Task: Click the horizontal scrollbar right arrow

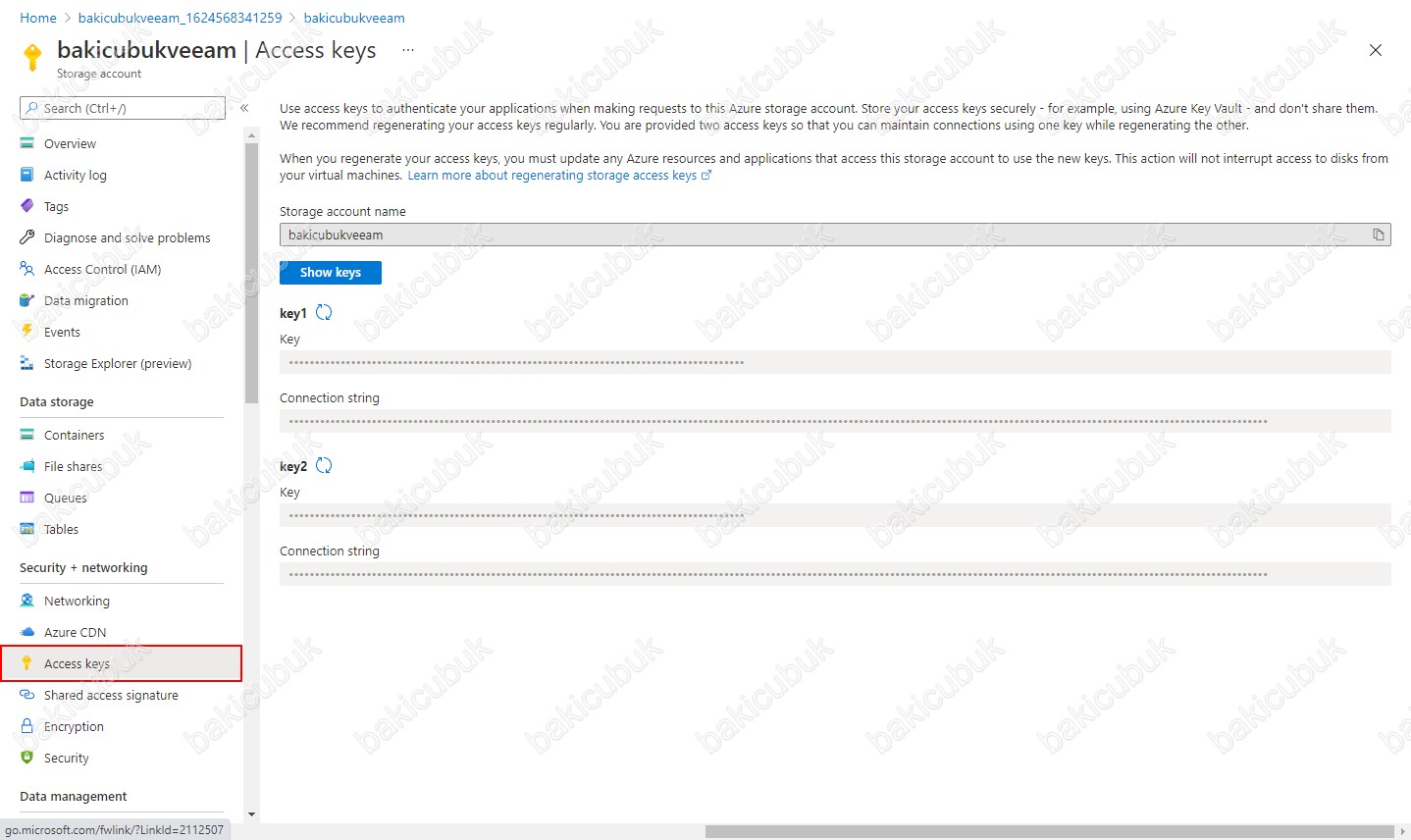Action: tap(1403, 831)
